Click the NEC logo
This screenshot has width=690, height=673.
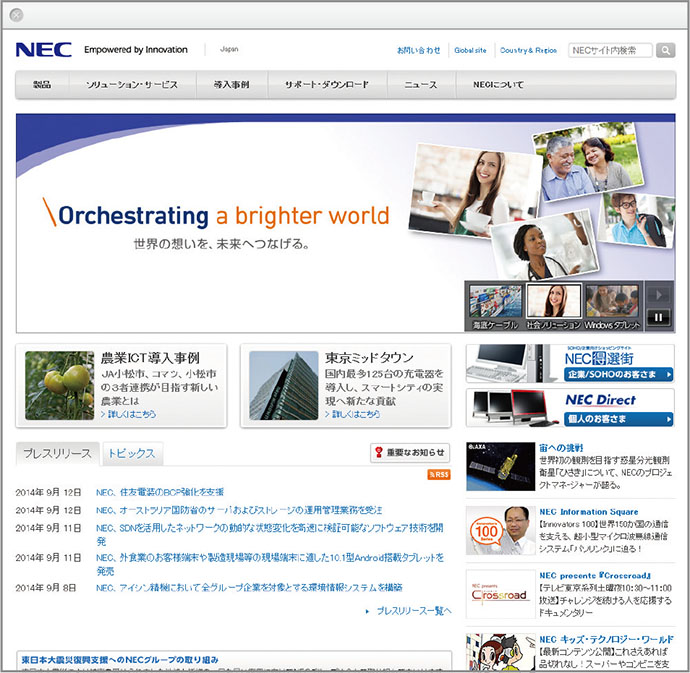[x=44, y=50]
